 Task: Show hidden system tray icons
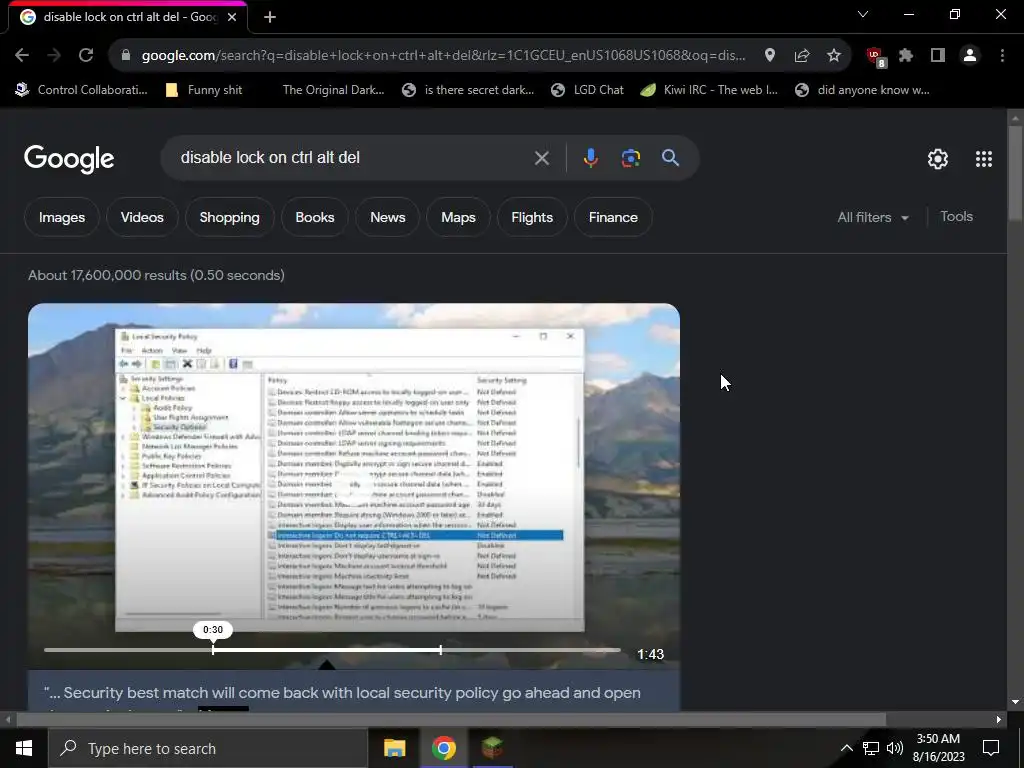tap(846, 748)
